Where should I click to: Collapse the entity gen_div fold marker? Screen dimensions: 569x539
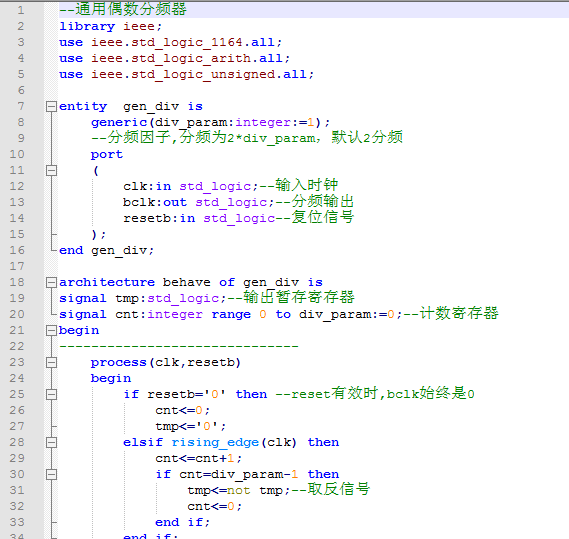(x=52, y=106)
